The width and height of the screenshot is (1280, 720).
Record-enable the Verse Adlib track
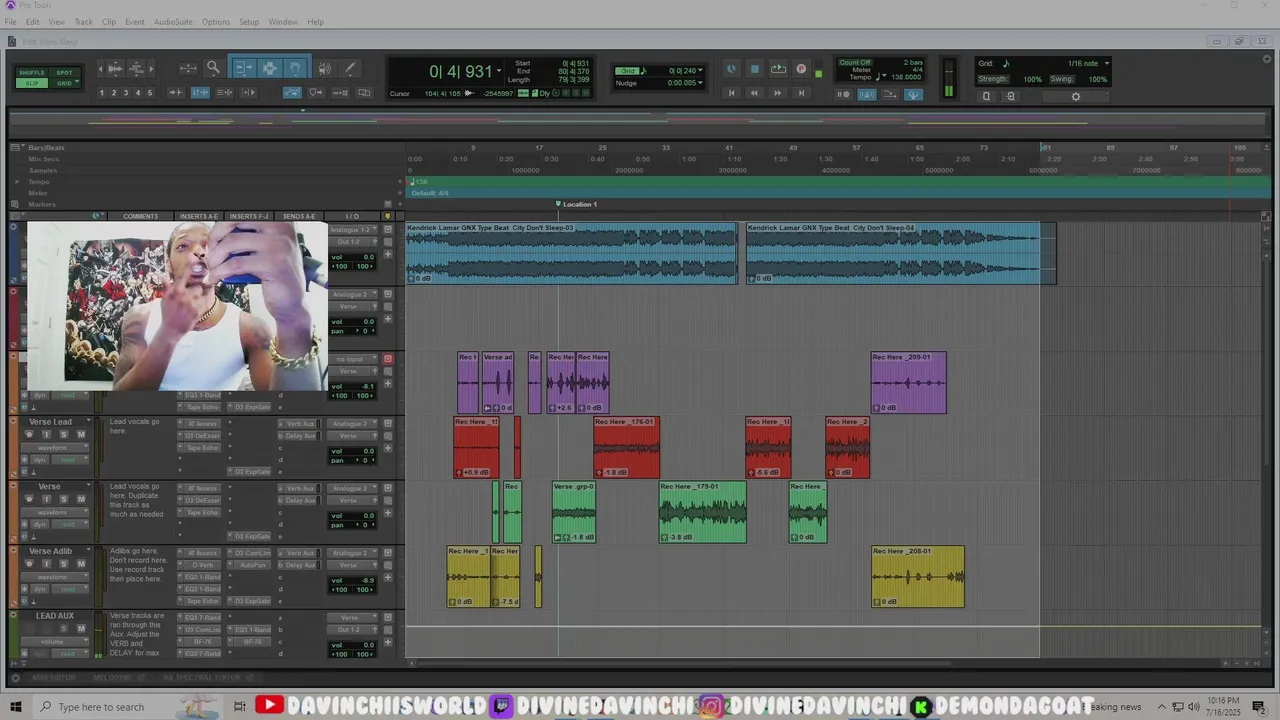point(29,564)
